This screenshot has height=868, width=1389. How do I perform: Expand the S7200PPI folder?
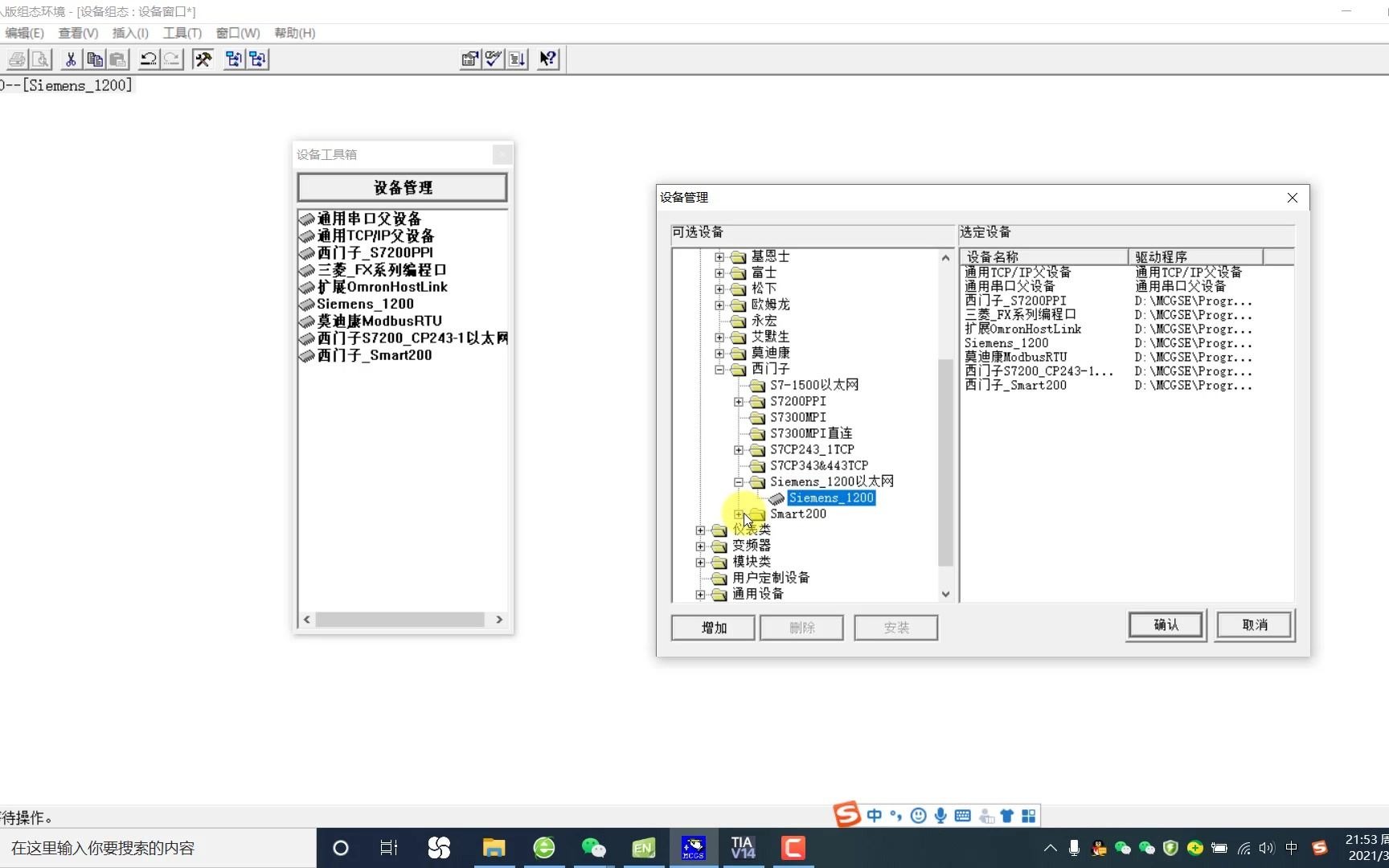[x=739, y=402]
